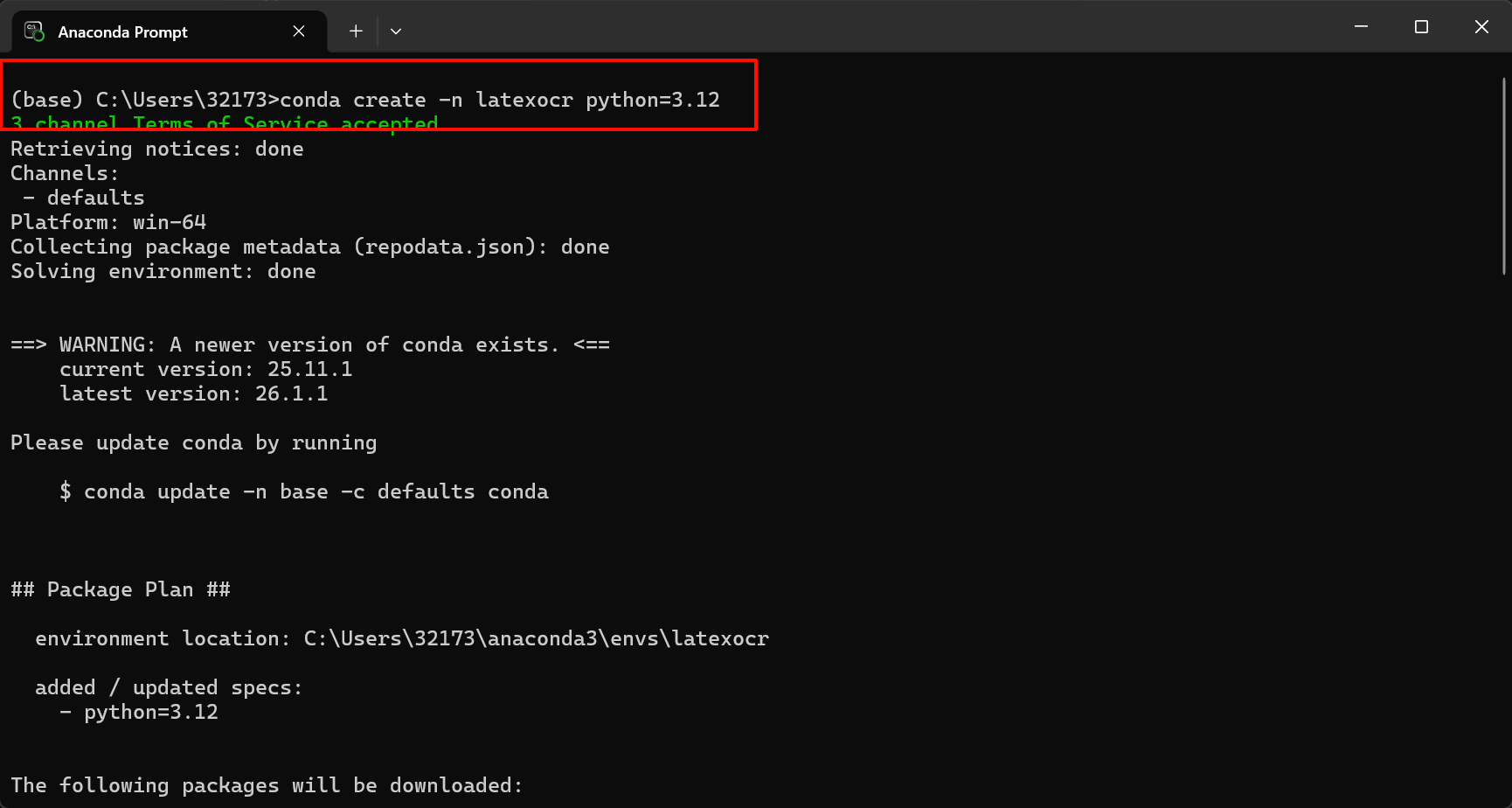Click the '- python=3.12' spec line
1512x808 pixels.
tap(139, 713)
